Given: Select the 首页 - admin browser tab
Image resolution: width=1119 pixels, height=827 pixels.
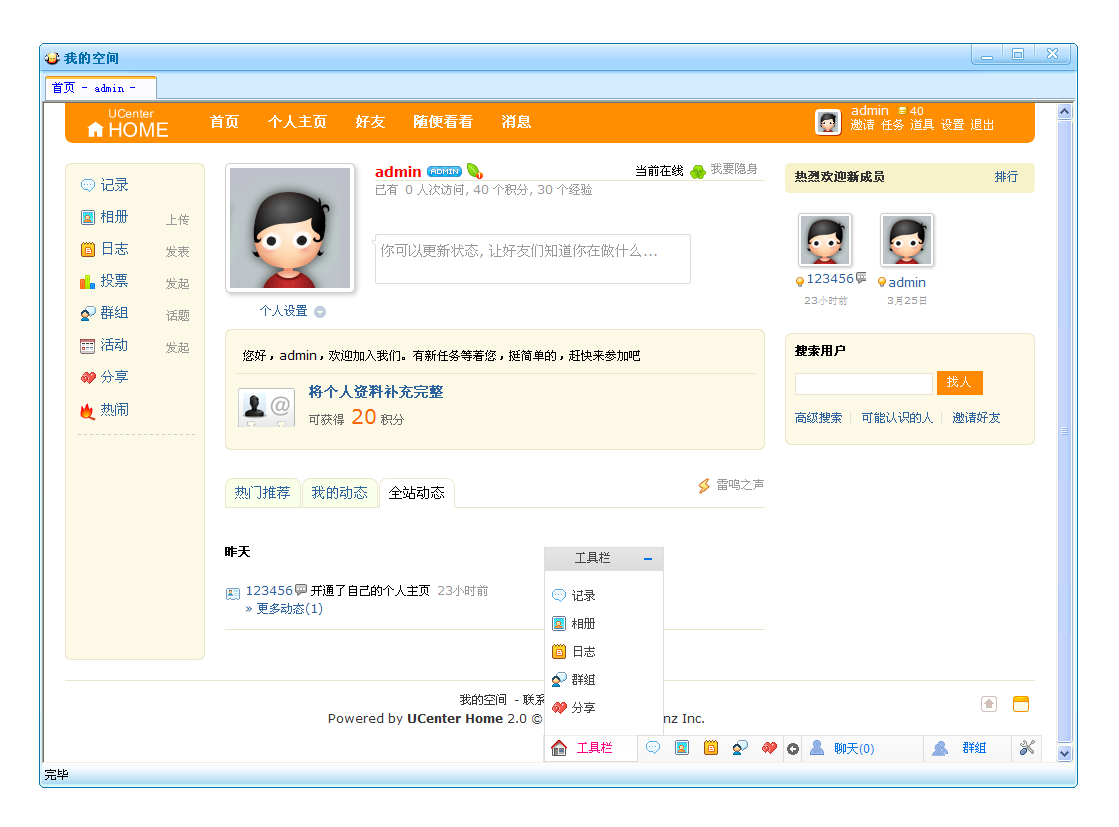Looking at the screenshot, I should point(100,88).
